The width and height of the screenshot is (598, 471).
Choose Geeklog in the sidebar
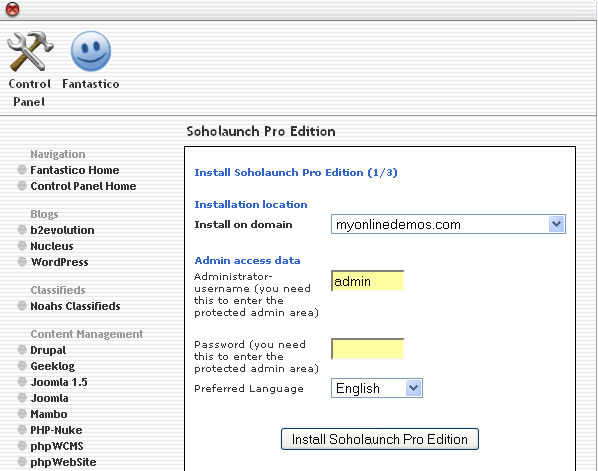click(x=53, y=366)
